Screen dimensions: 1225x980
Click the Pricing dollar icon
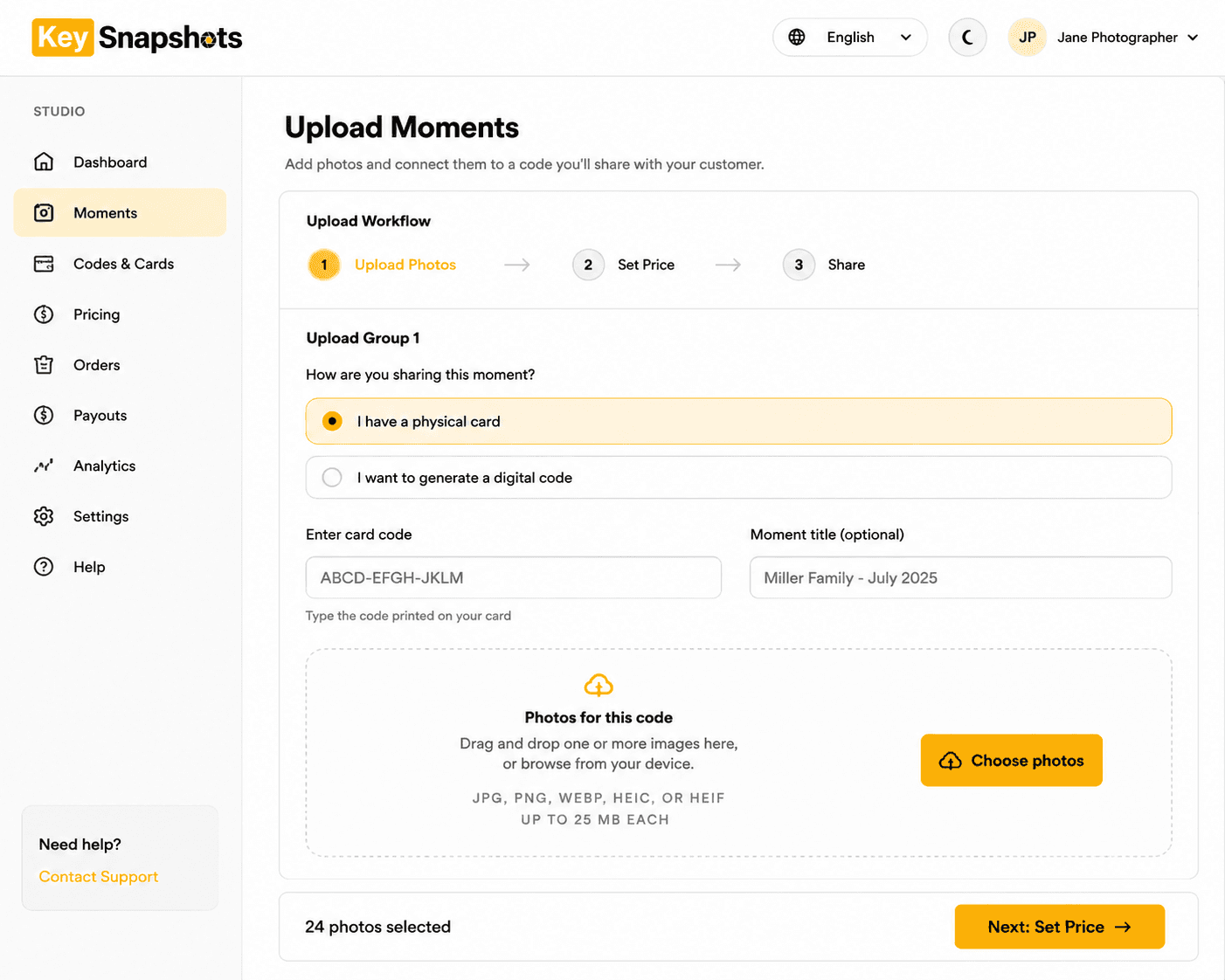click(x=44, y=314)
